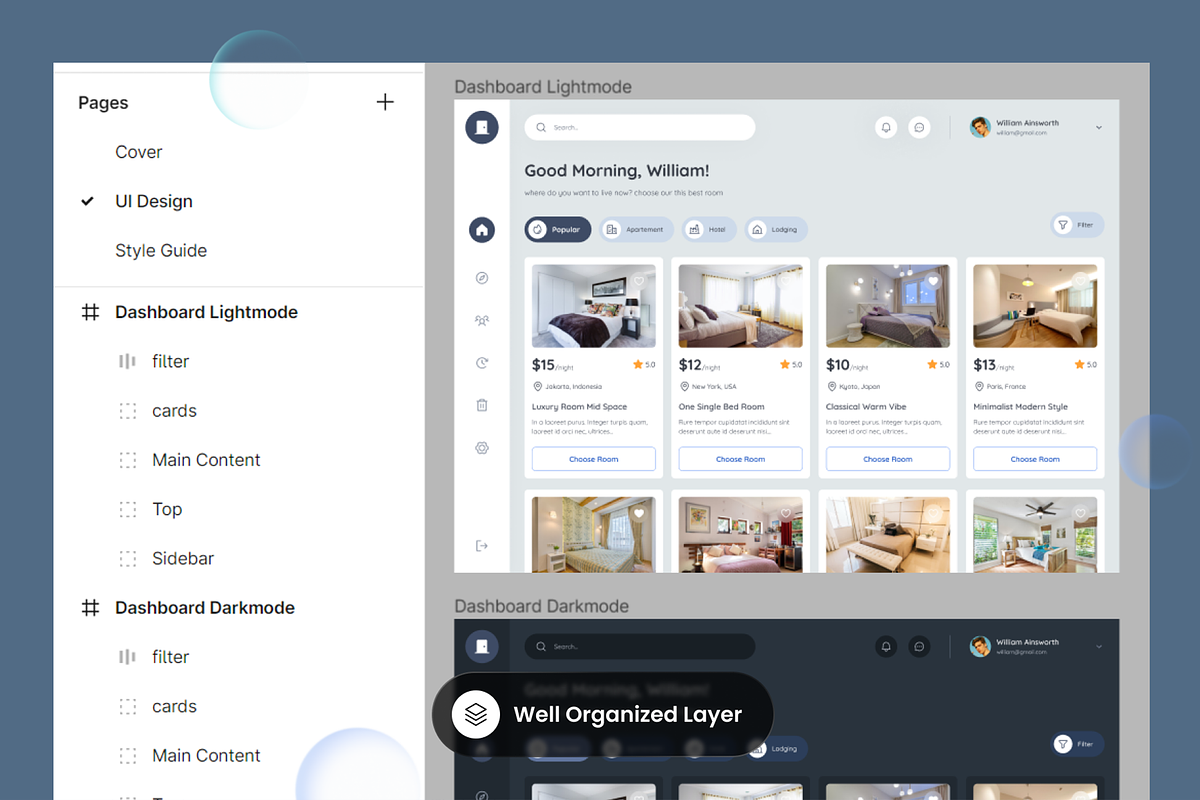Select the Apartement category chip
Viewport: 1200px width, 800px height.
636,229
